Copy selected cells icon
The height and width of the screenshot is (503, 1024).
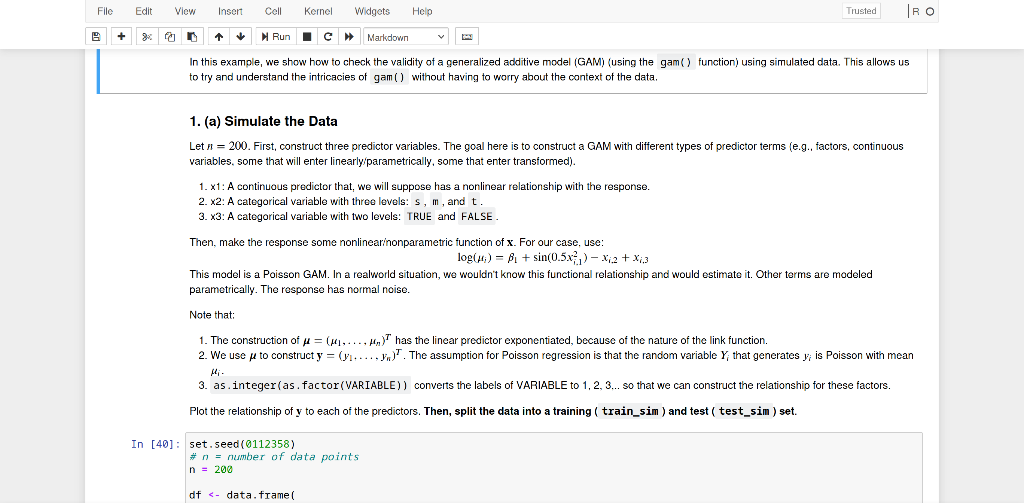(x=170, y=37)
